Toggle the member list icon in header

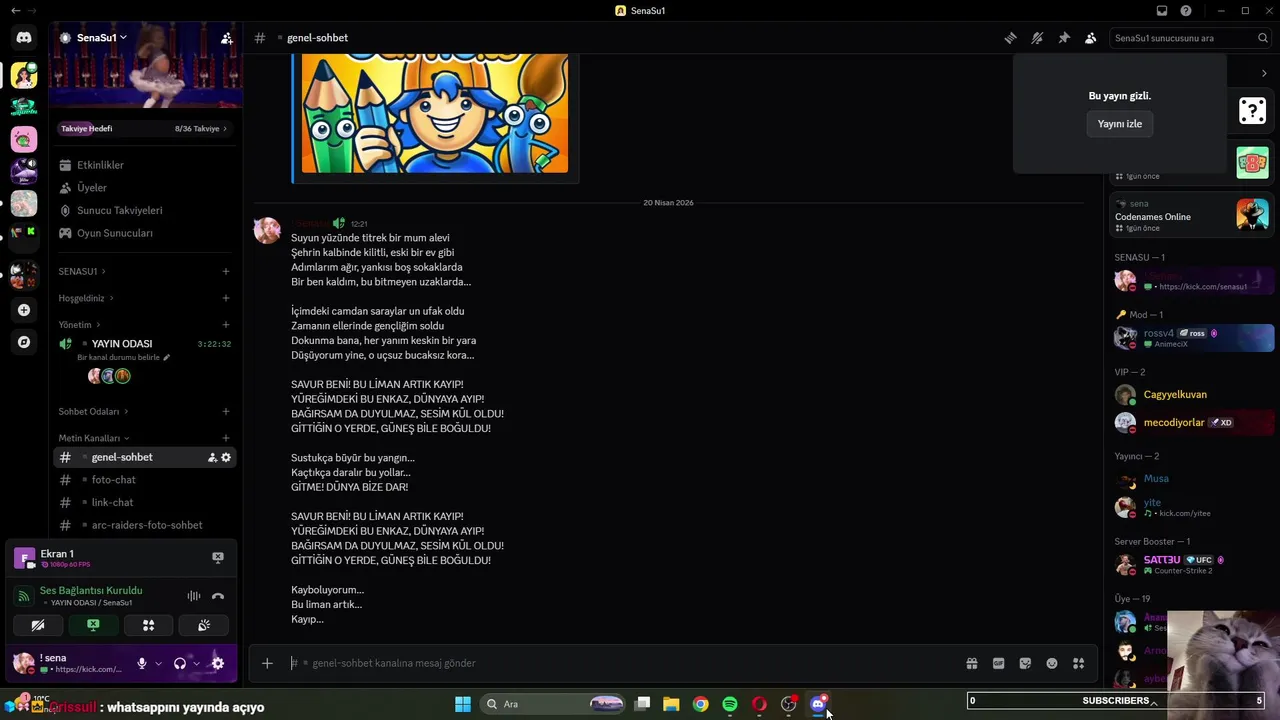[x=1090, y=38]
